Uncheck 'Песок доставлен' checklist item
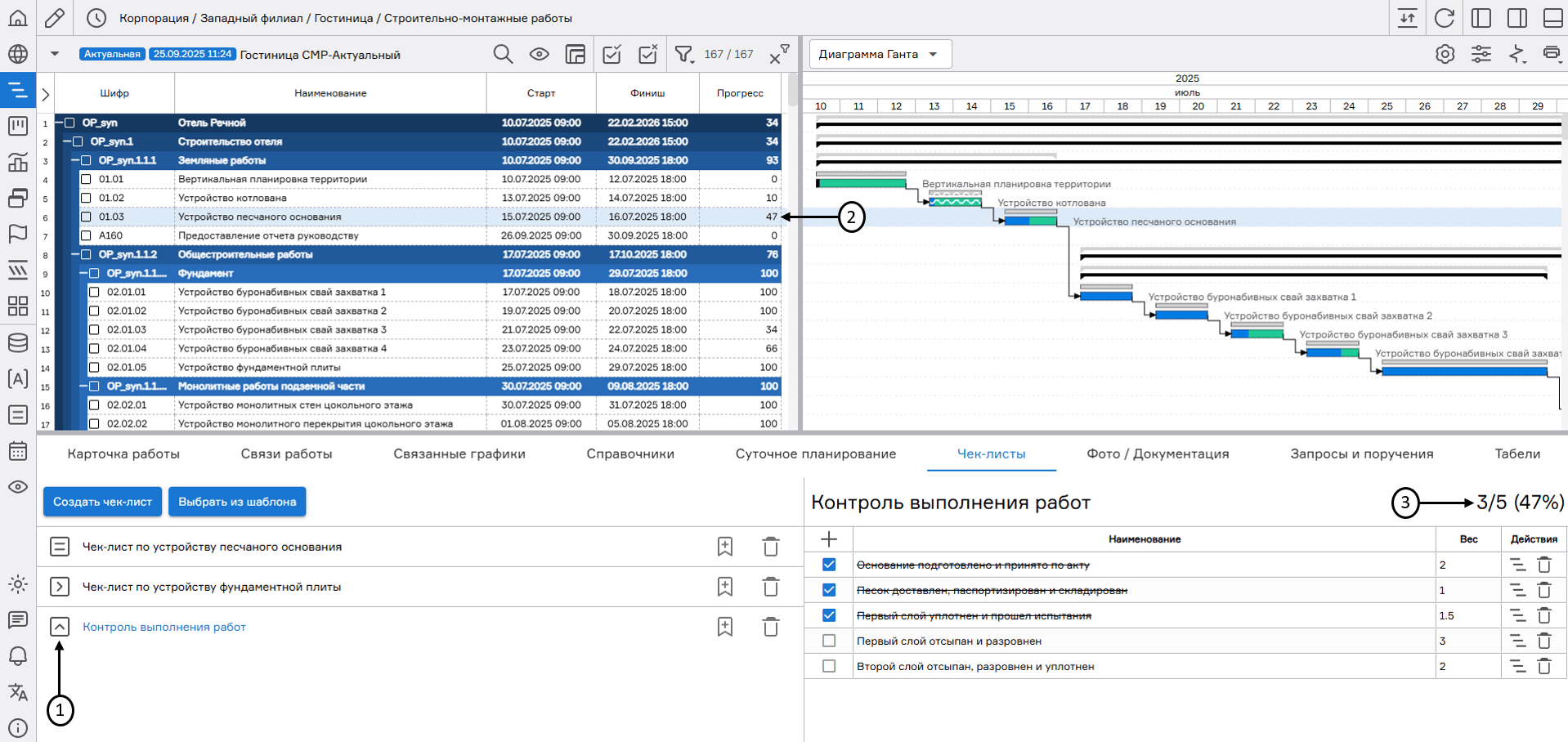Image resolution: width=1568 pixels, height=742 pixels. [829, 590]
